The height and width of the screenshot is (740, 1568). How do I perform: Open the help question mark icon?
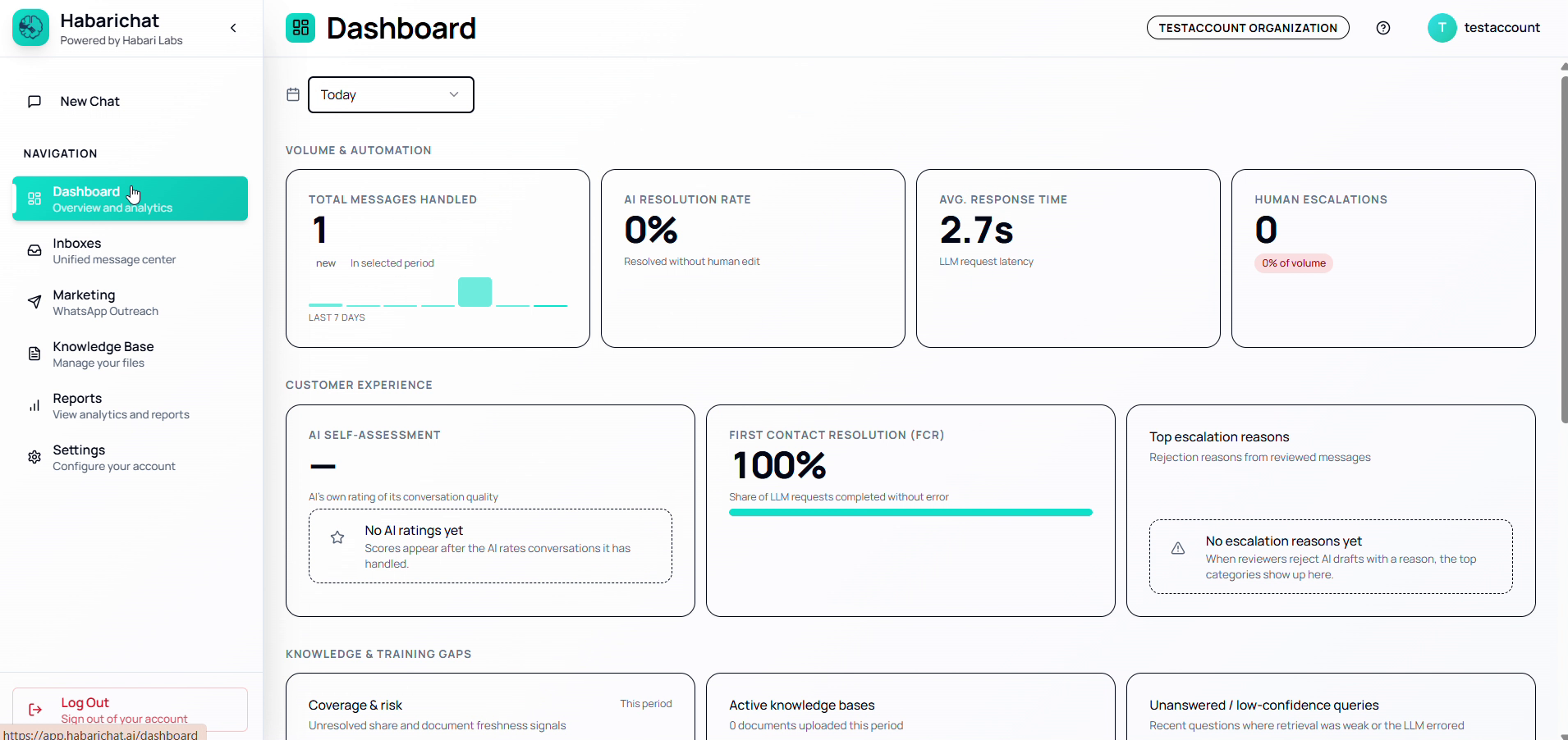pyautogui.click(x=1383, y=28)
